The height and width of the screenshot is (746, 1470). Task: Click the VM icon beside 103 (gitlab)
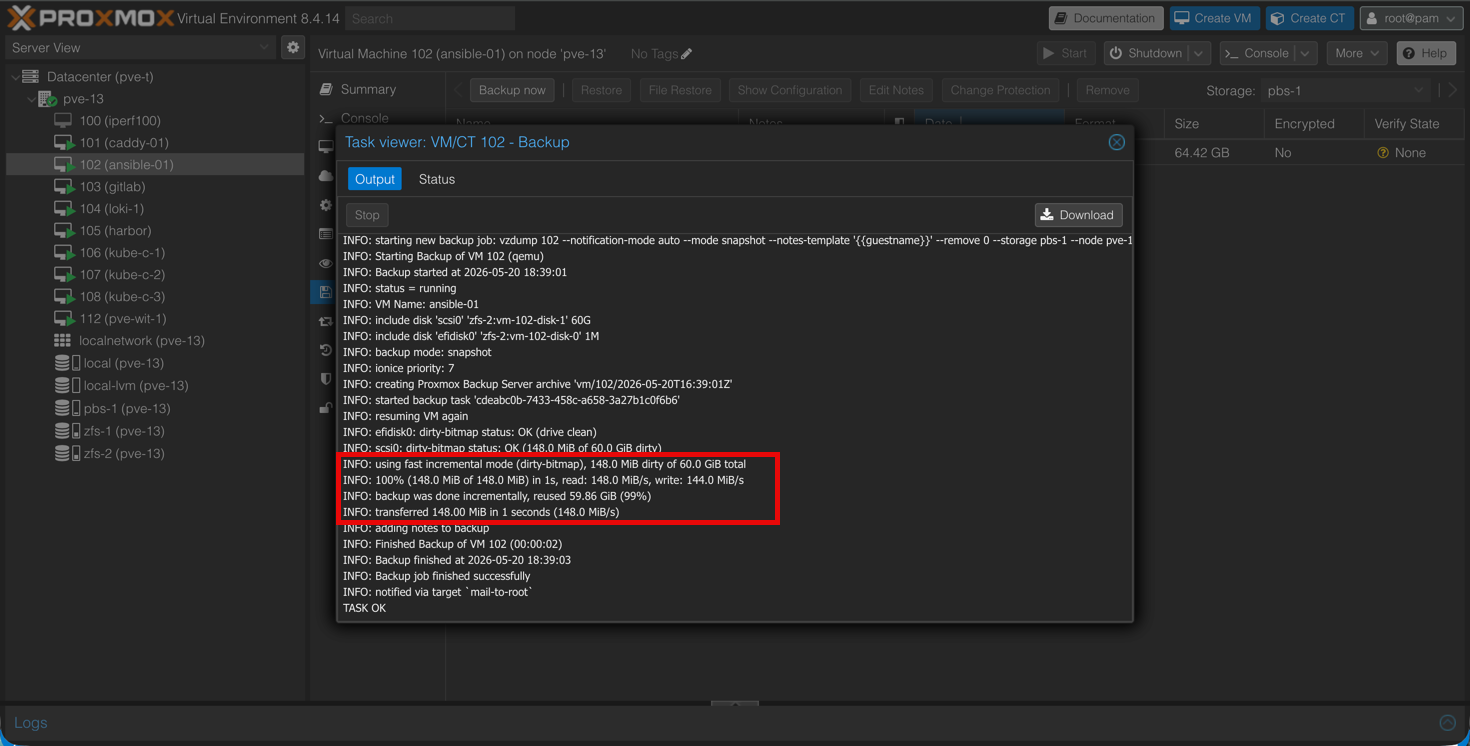pos(63,187)
